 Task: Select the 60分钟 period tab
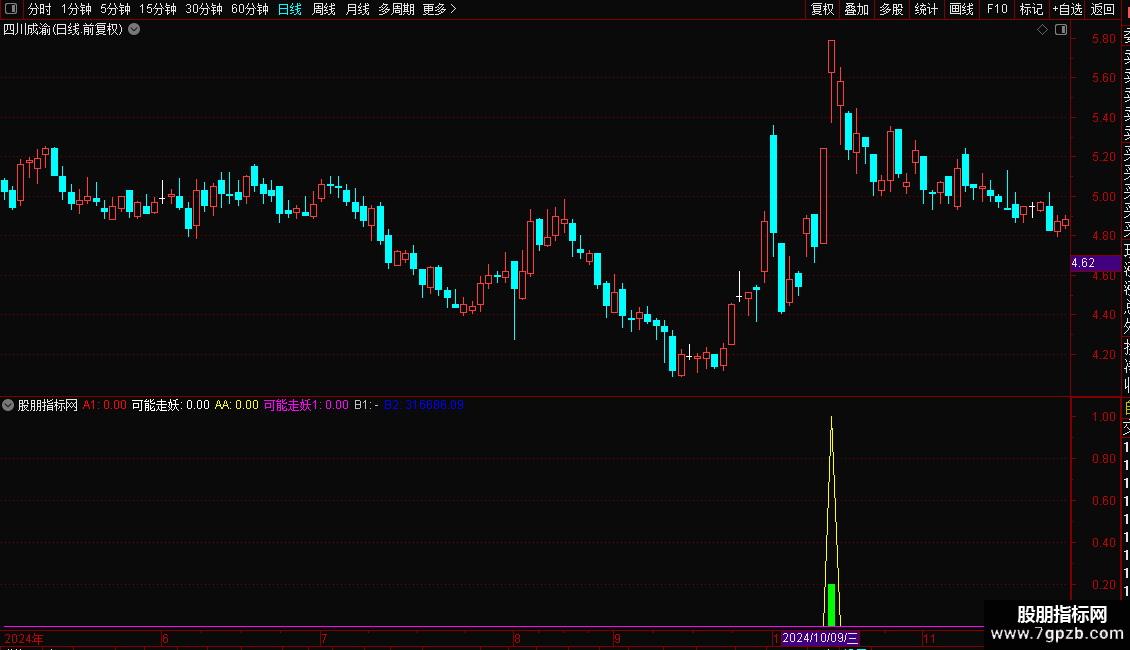(x=250, y=9)
